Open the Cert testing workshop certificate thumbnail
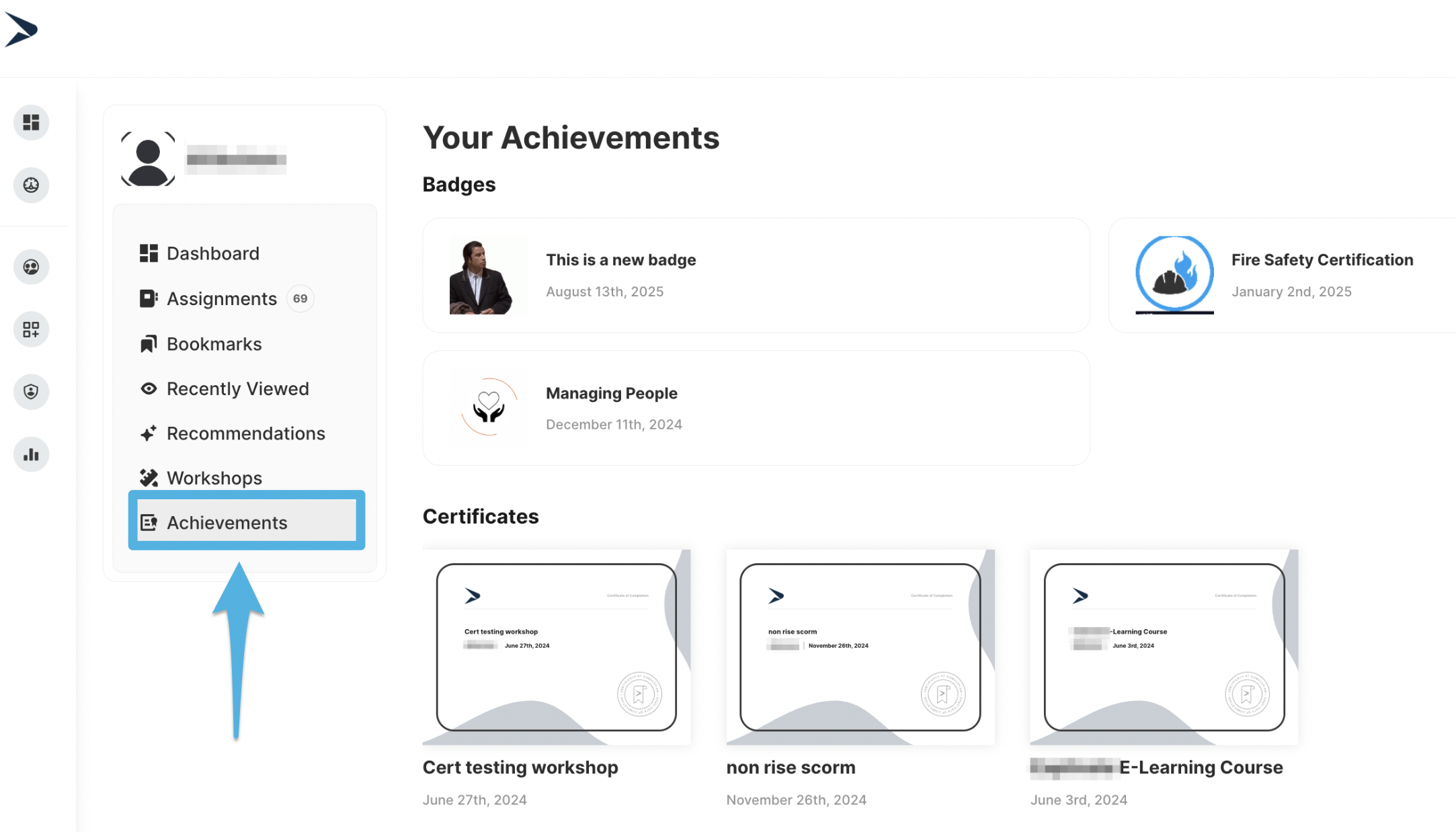 [x=556, y=647]
